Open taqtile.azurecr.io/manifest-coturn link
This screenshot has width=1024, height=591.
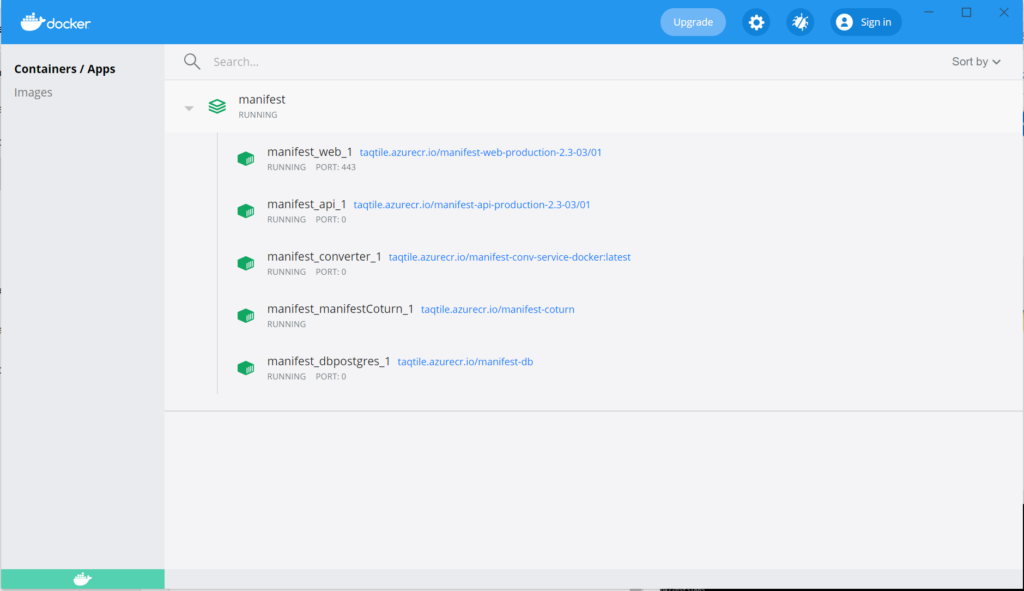498,309
